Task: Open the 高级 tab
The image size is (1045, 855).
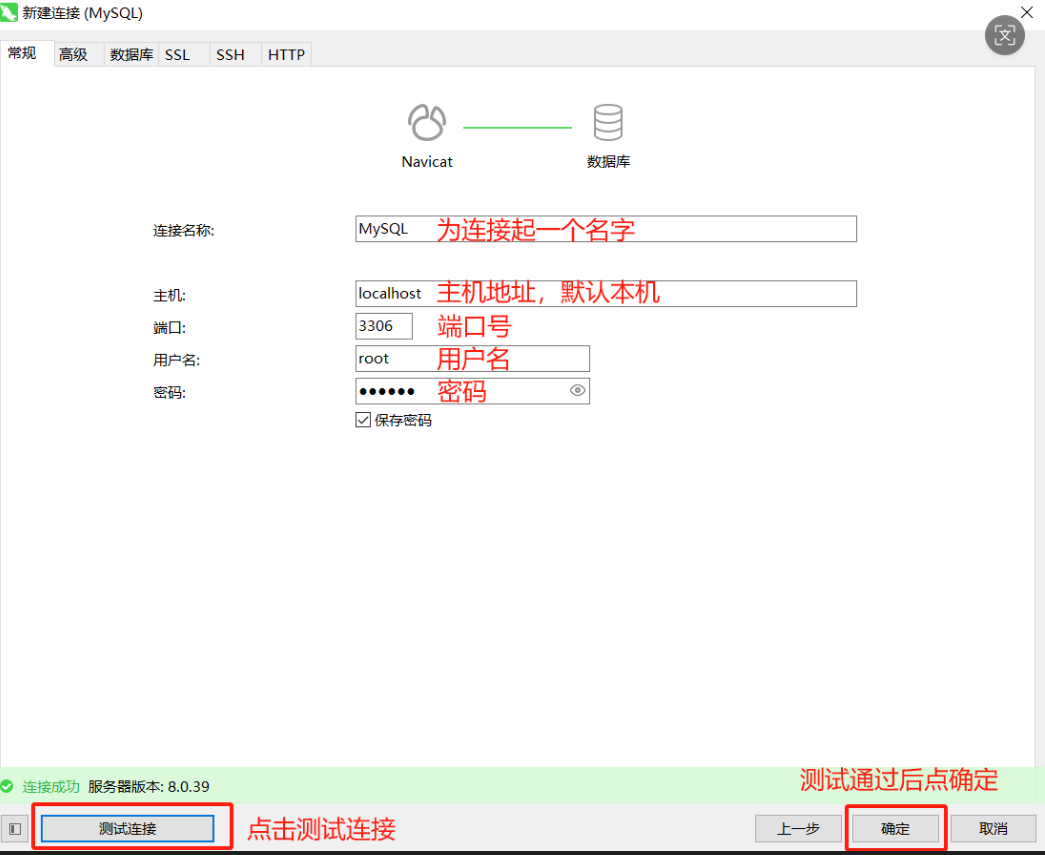Action: pos(78,55)
